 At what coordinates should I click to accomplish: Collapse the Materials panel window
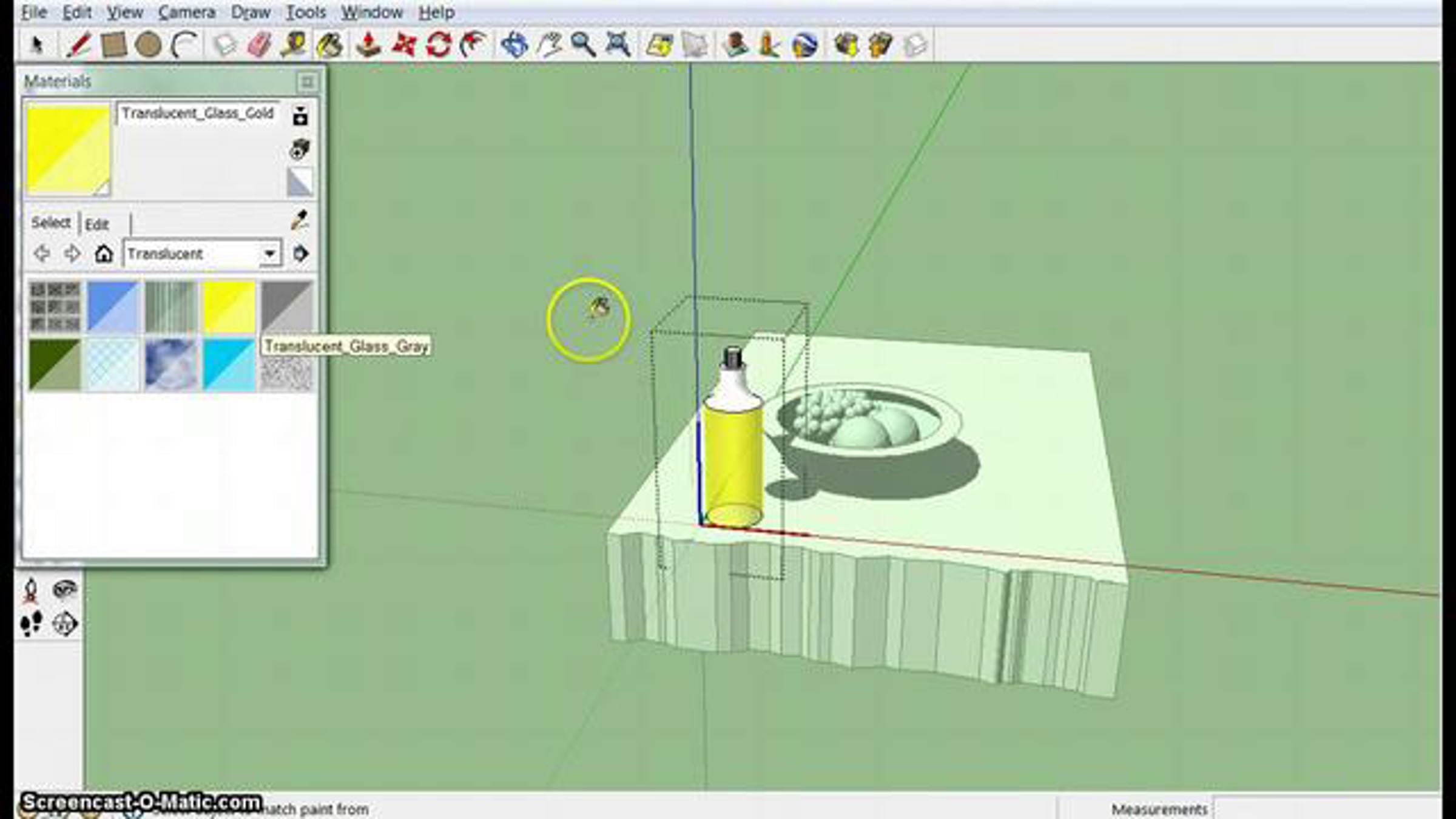(x=307, y=81)
